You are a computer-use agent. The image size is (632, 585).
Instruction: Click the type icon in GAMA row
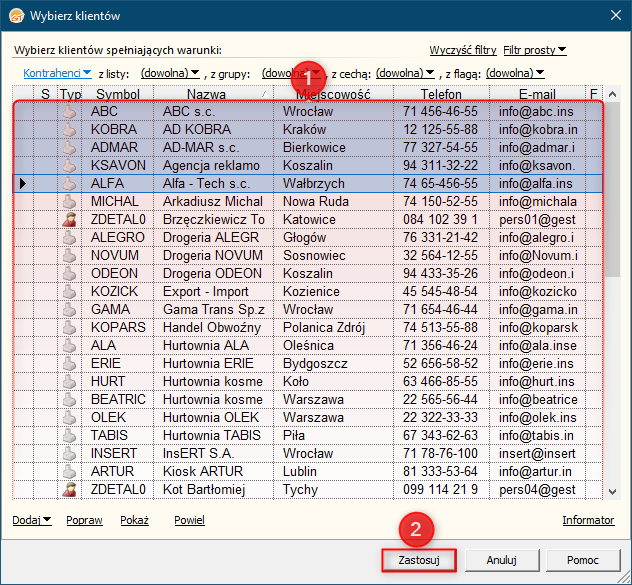70,310
